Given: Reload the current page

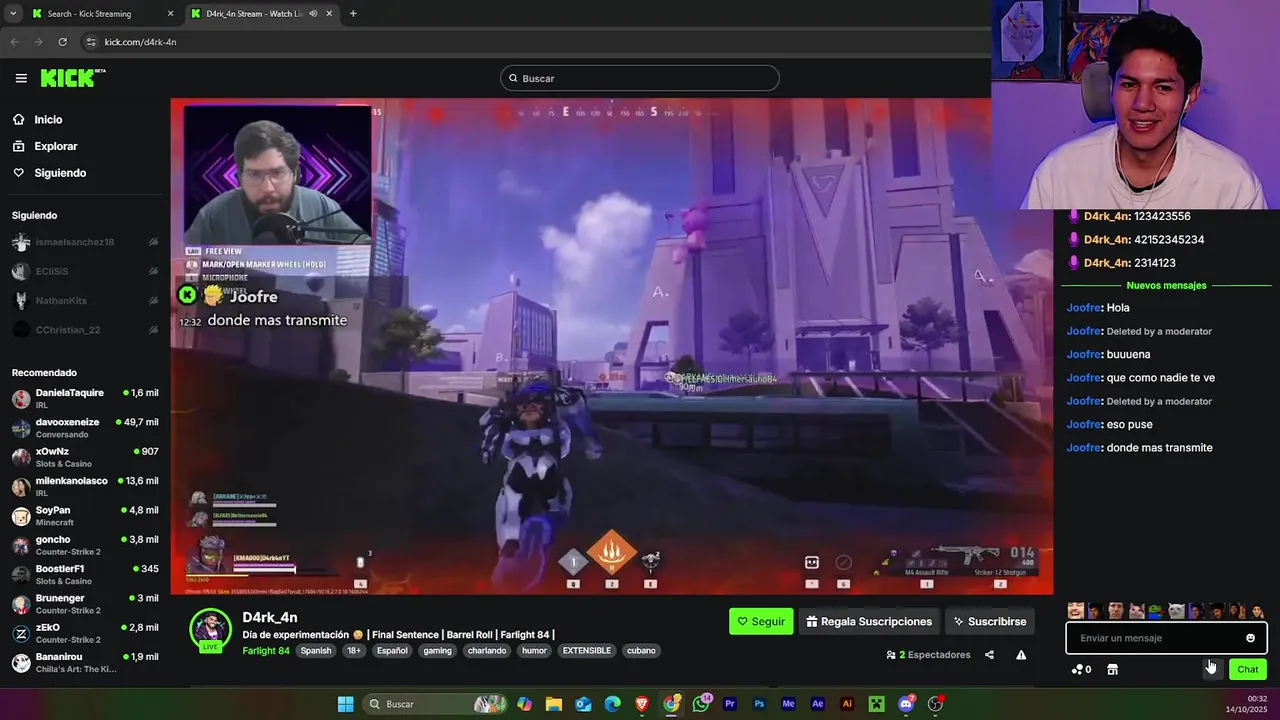Looking at the screenshot, I should pos(62,42).
